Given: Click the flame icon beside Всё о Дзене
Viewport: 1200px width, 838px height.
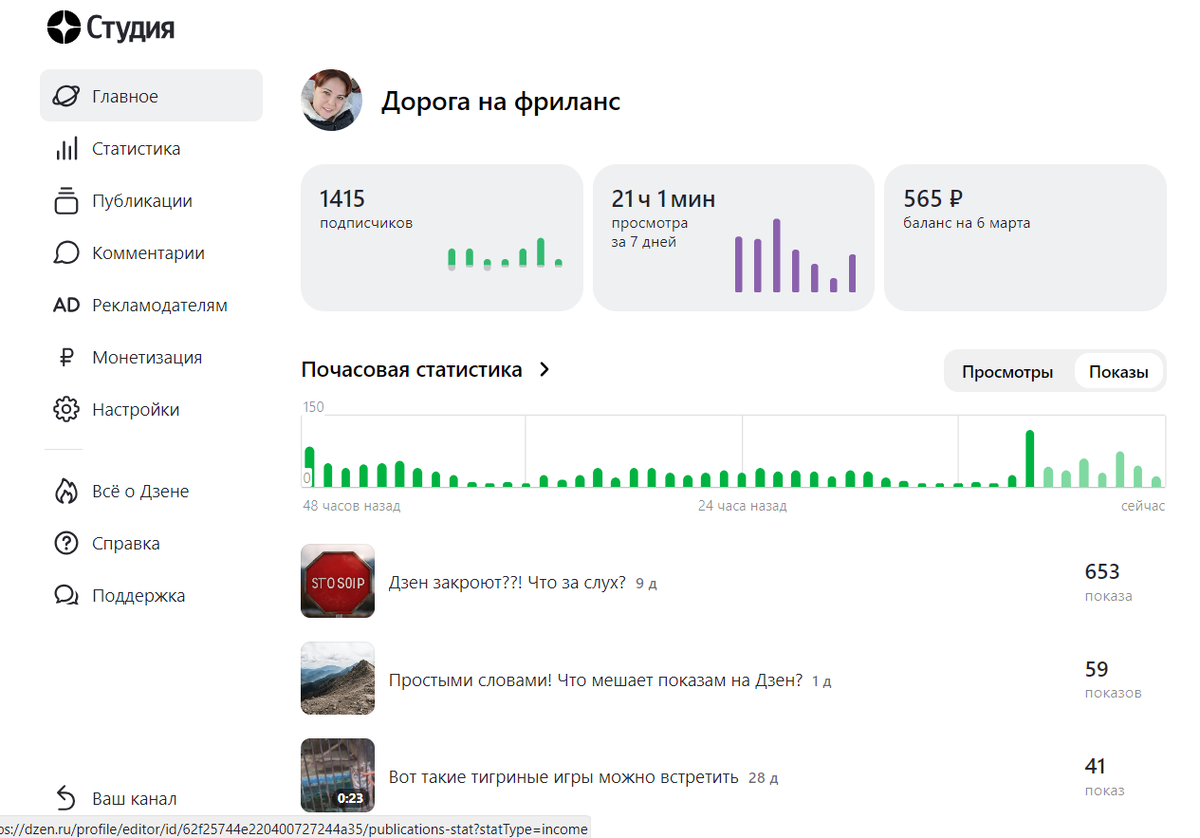Looking at the screenshot, I should click(x=66, y=491).
